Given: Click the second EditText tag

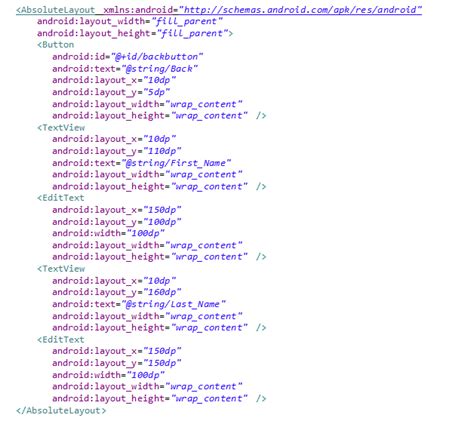Looking at the screenshot, I should (61, 339).
